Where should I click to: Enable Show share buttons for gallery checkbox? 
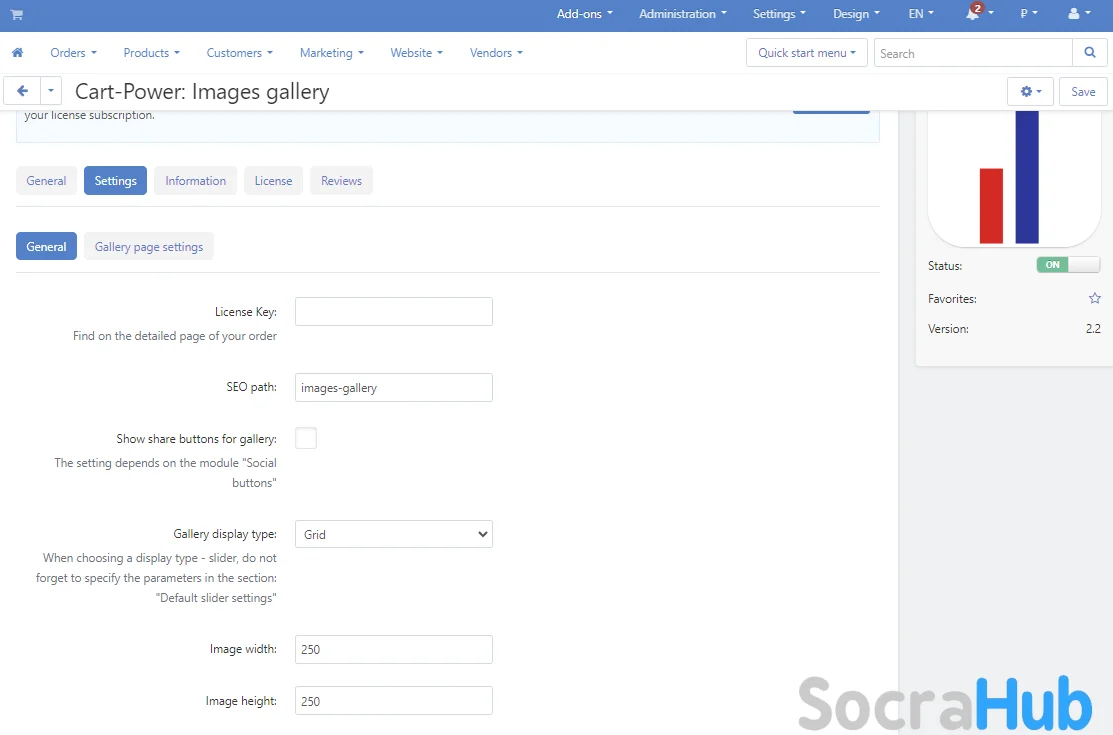[306, 438]
